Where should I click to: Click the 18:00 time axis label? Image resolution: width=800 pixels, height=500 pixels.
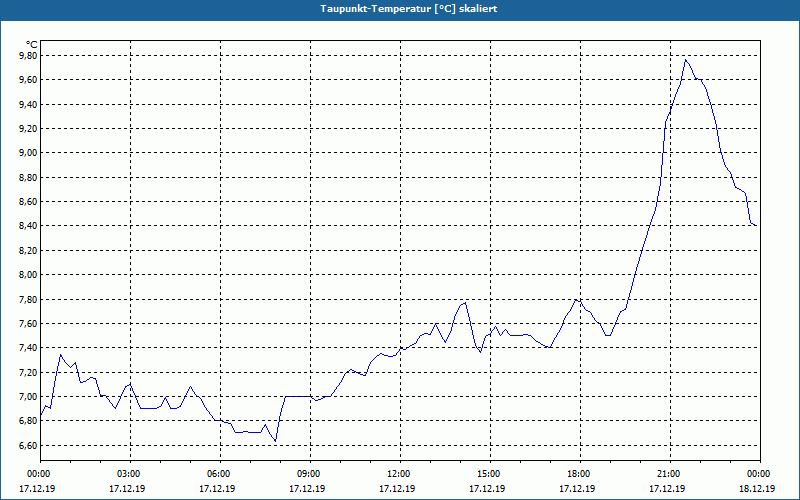tap(580, 474)
